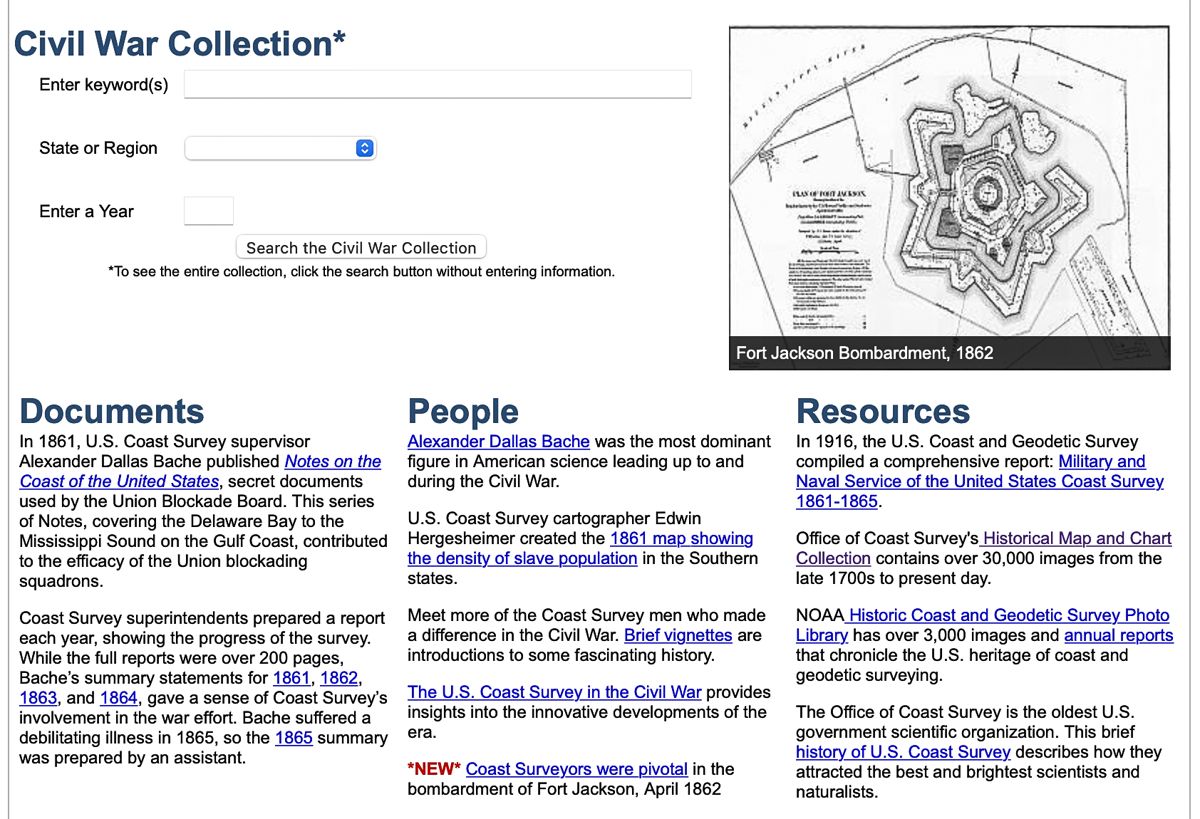This screenshot has width=1200, height=819.
Task: Open the 1865 summary link
Action: click(294, 738)
